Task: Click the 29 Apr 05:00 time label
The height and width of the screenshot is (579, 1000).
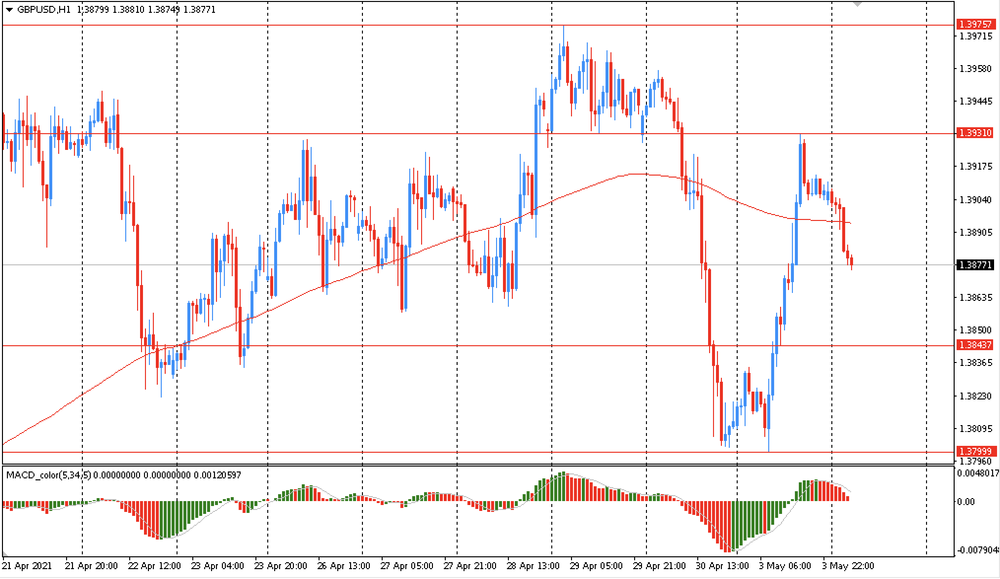Action: (596, 566)
